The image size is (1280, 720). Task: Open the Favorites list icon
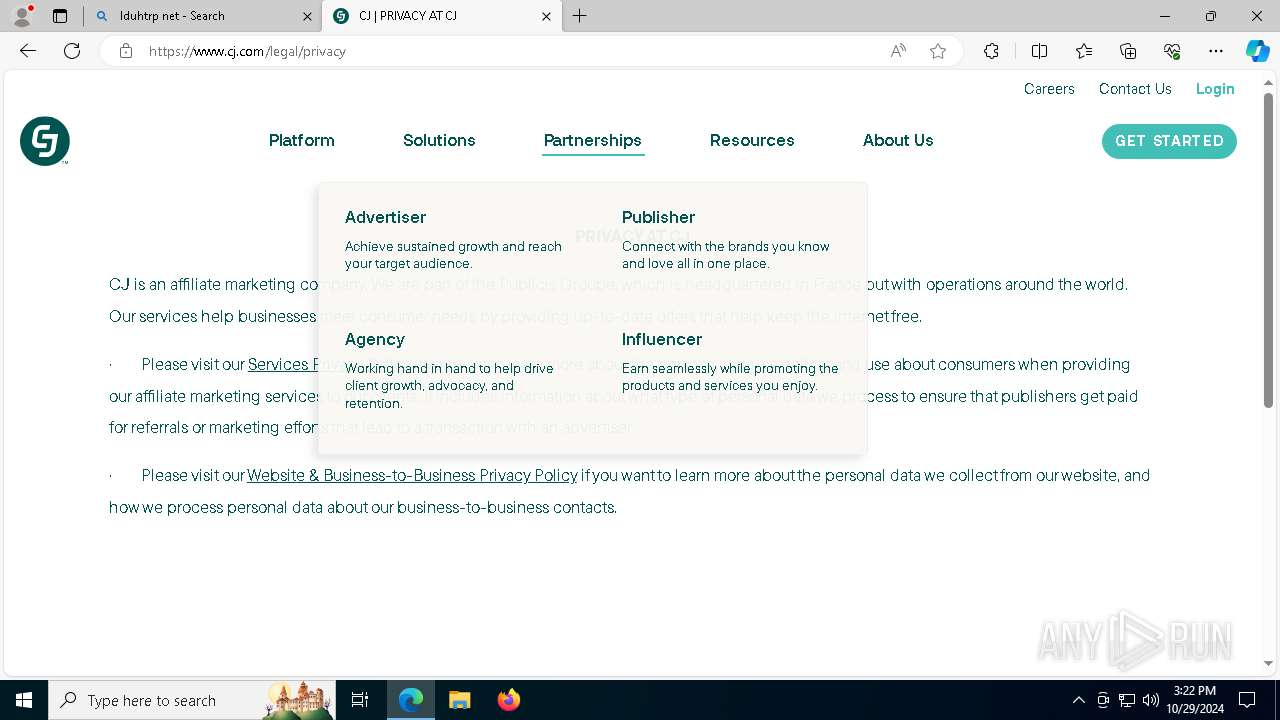point(1084,51)
